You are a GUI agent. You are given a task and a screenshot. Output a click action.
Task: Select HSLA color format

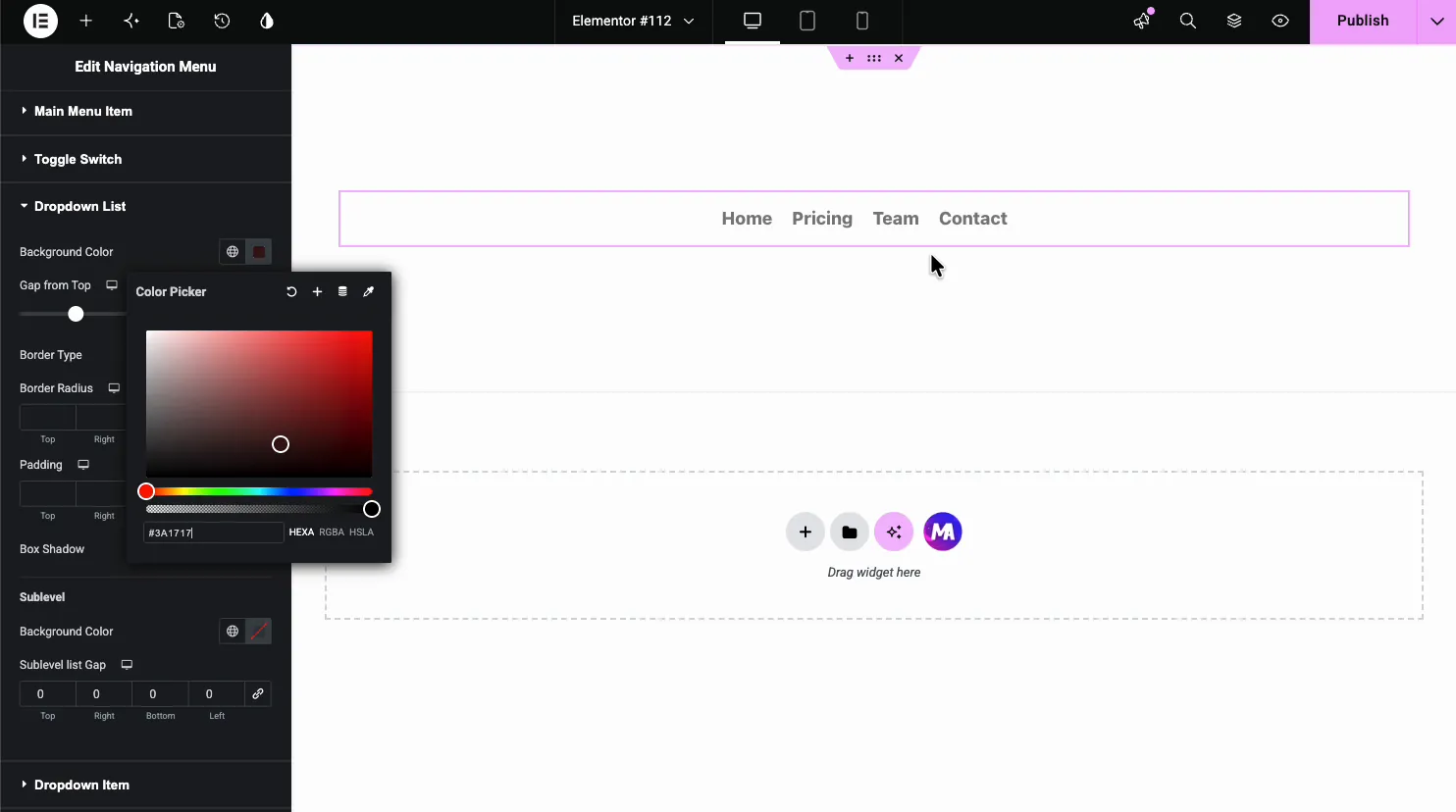361,533
